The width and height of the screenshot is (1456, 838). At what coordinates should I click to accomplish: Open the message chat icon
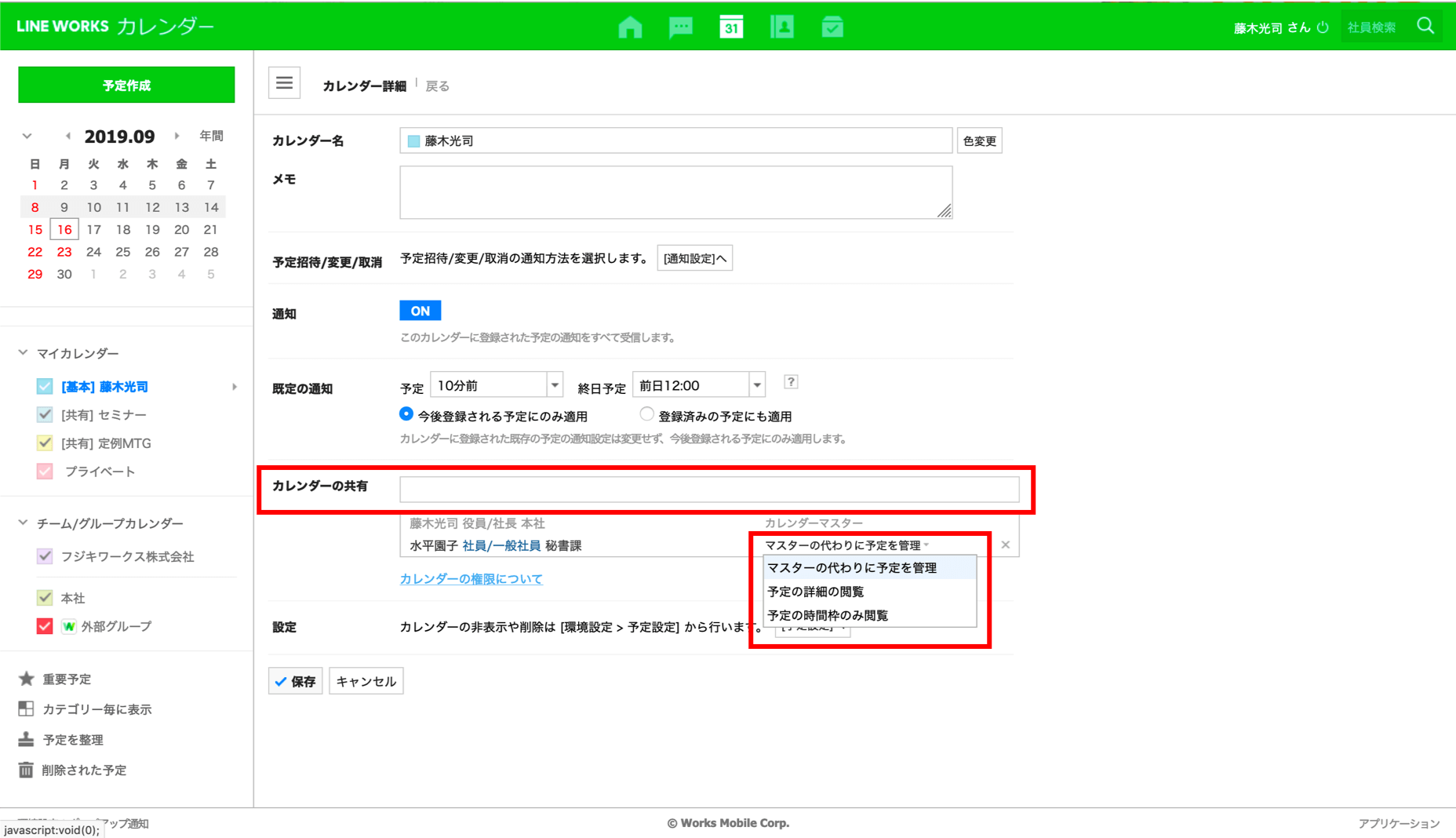pos(680,27)
